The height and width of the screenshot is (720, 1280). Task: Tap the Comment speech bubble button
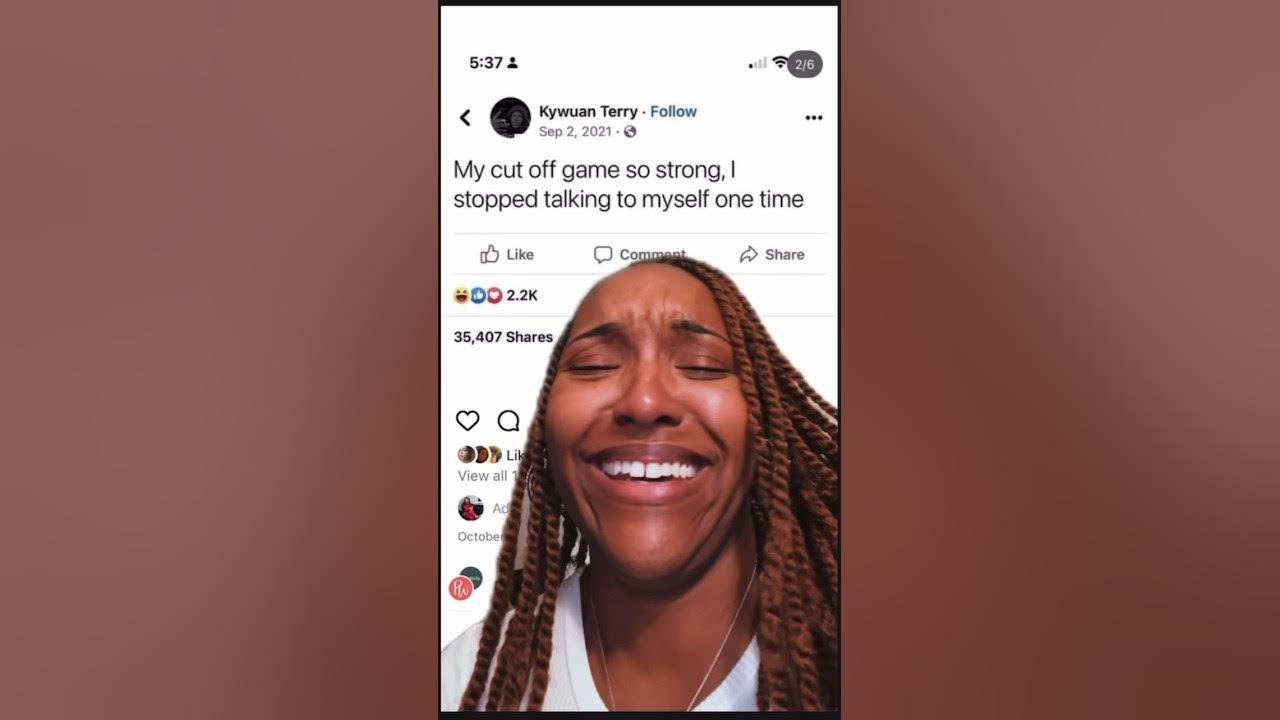click(x=640, y=254)
